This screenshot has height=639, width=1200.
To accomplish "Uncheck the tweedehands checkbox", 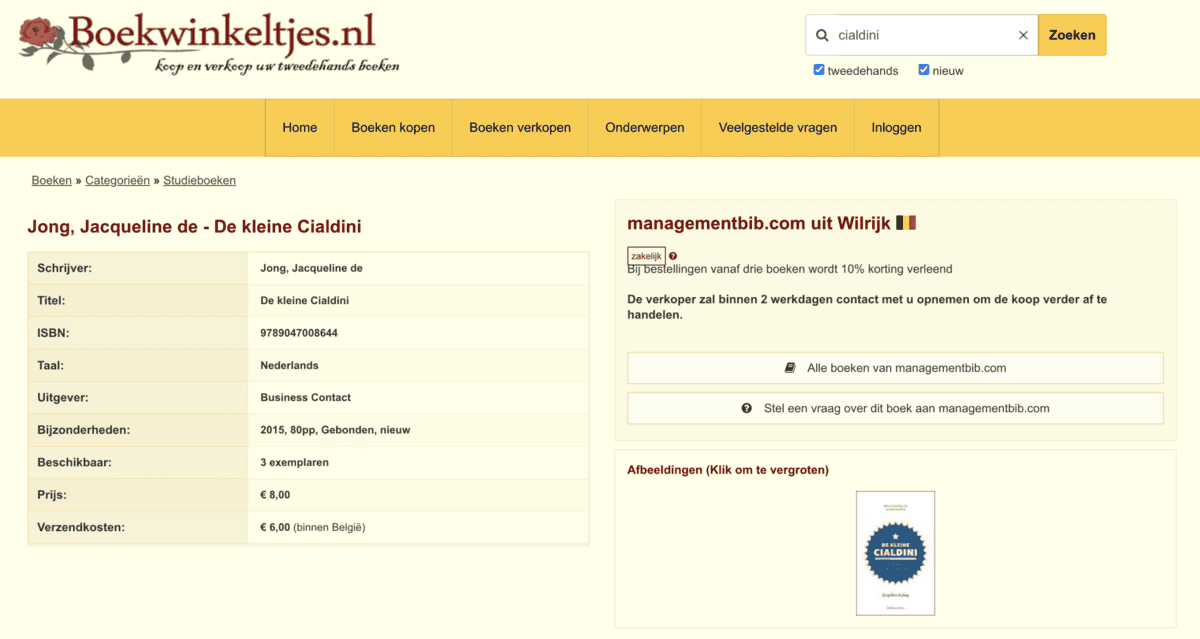I will [819, 70].
